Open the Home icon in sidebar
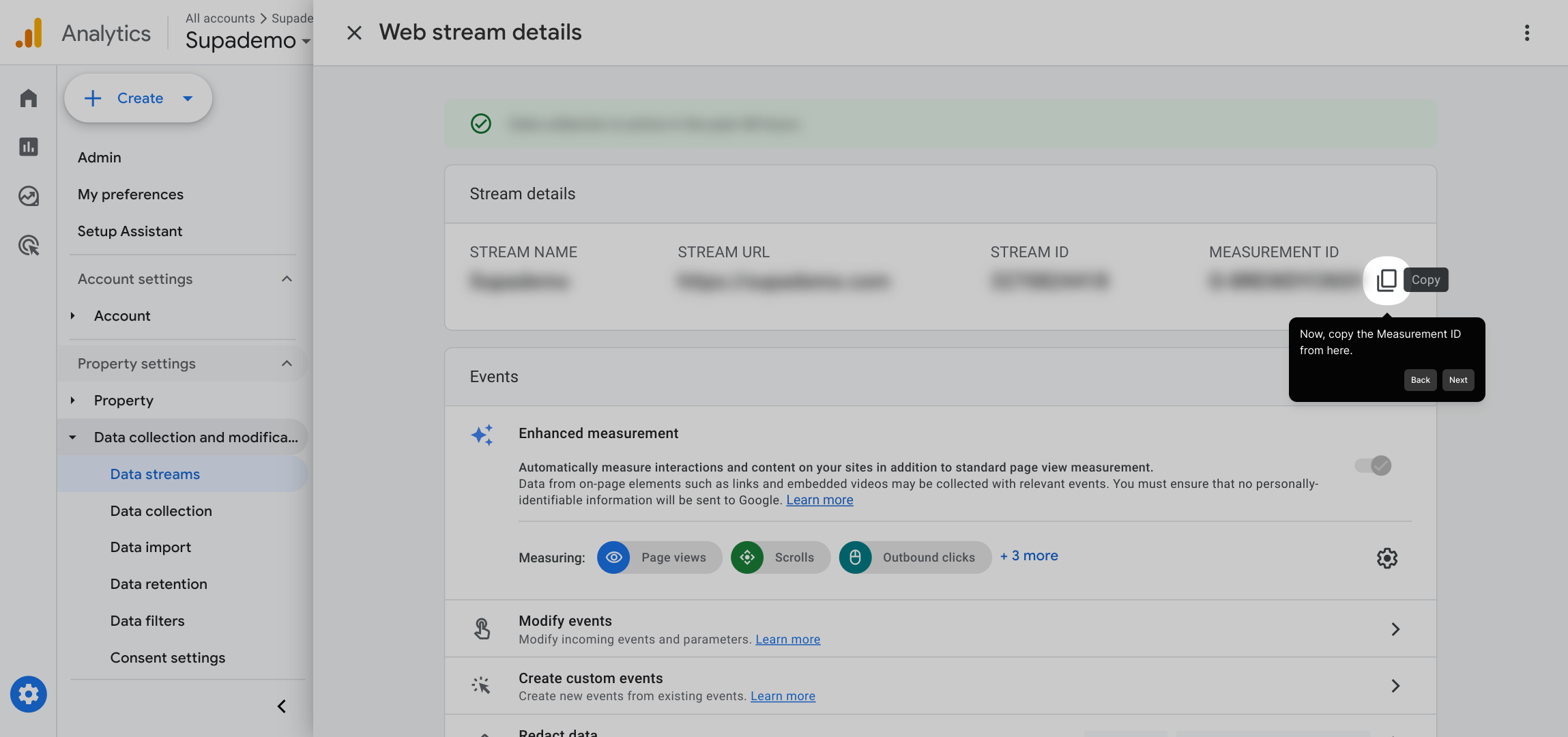The height and width of the screenshot is (737, 1568). (28, 98)
